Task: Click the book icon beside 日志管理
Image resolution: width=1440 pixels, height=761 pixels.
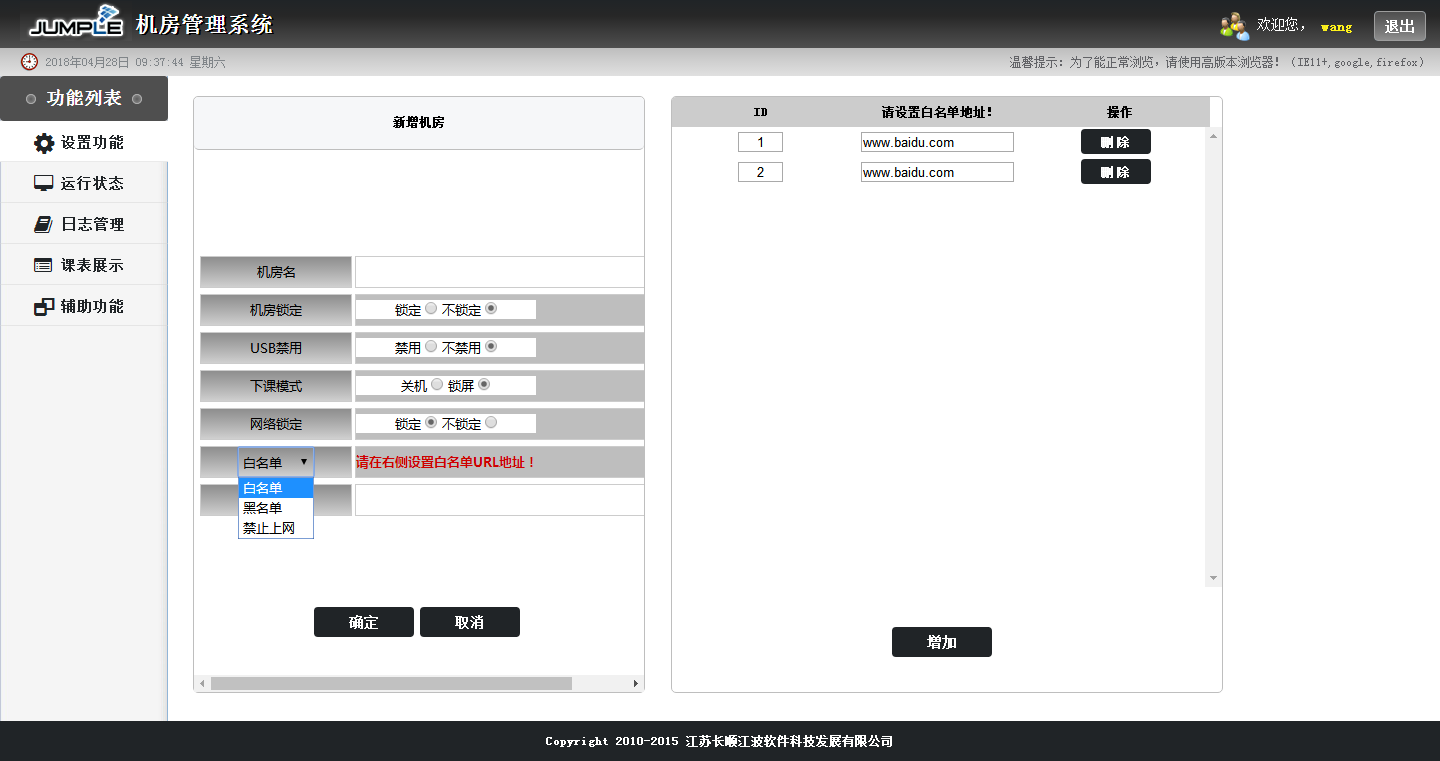Action: [44, 224]
